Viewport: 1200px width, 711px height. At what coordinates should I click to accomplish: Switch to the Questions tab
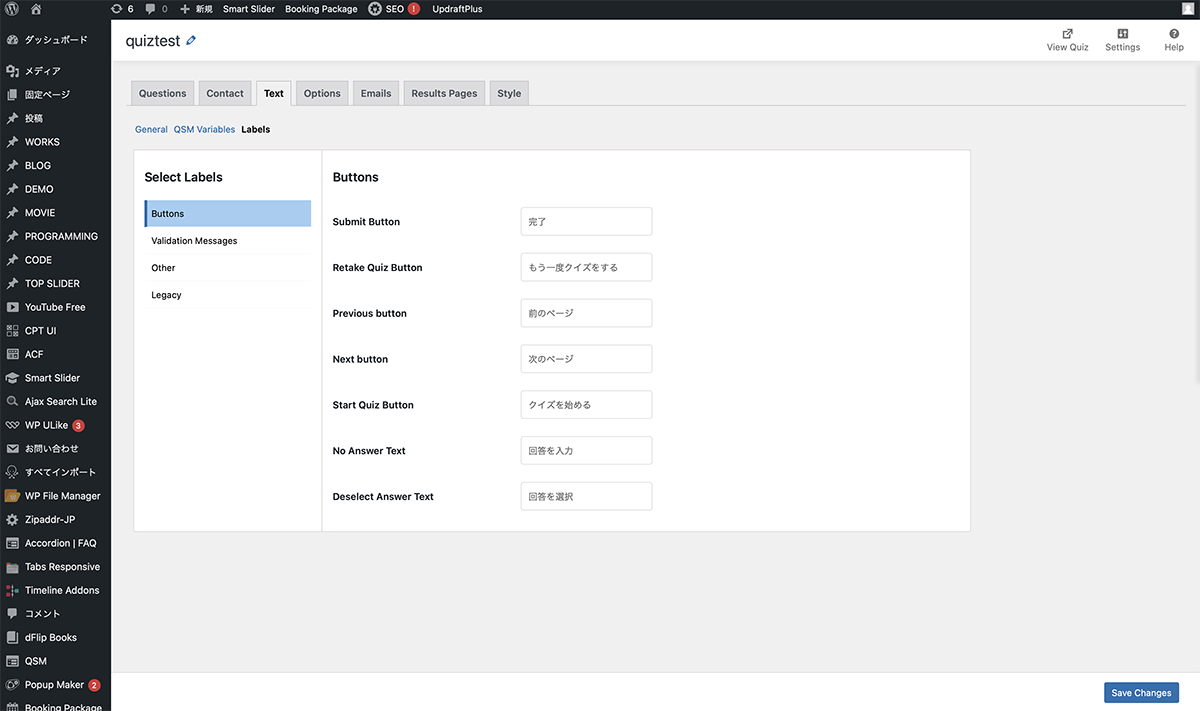click(162, 93)
